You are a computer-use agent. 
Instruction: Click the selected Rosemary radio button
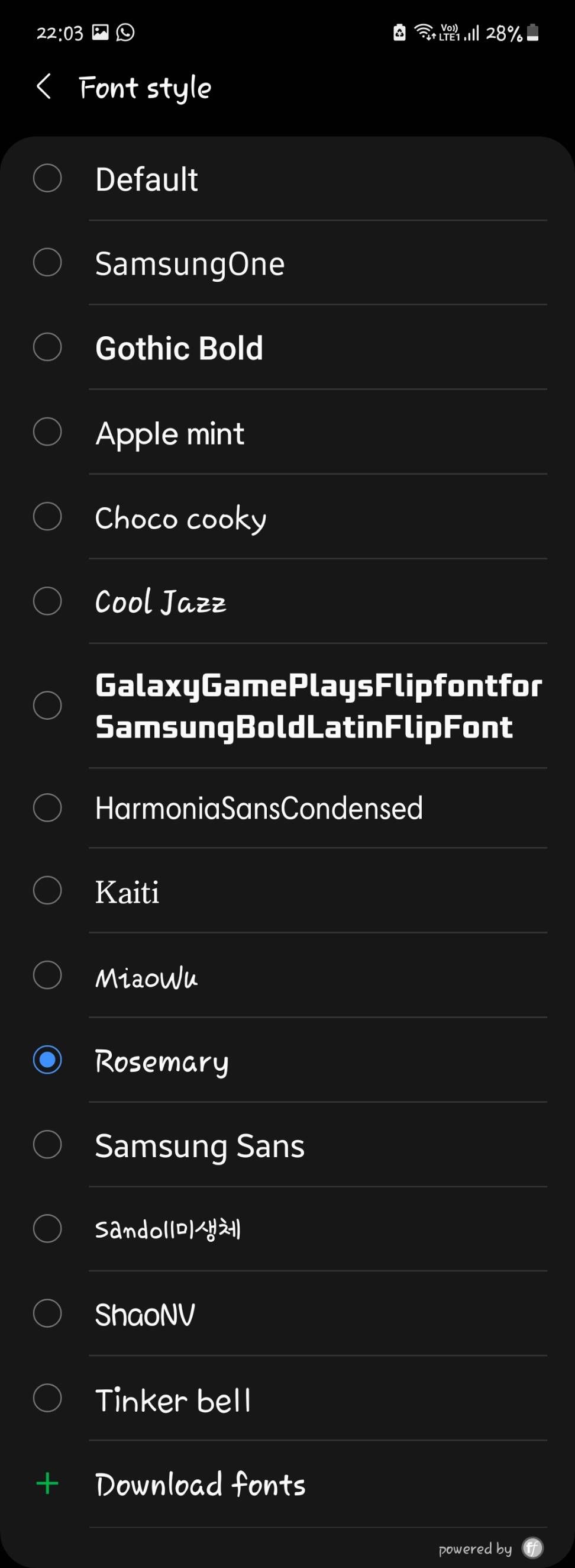click(47, 1060)
